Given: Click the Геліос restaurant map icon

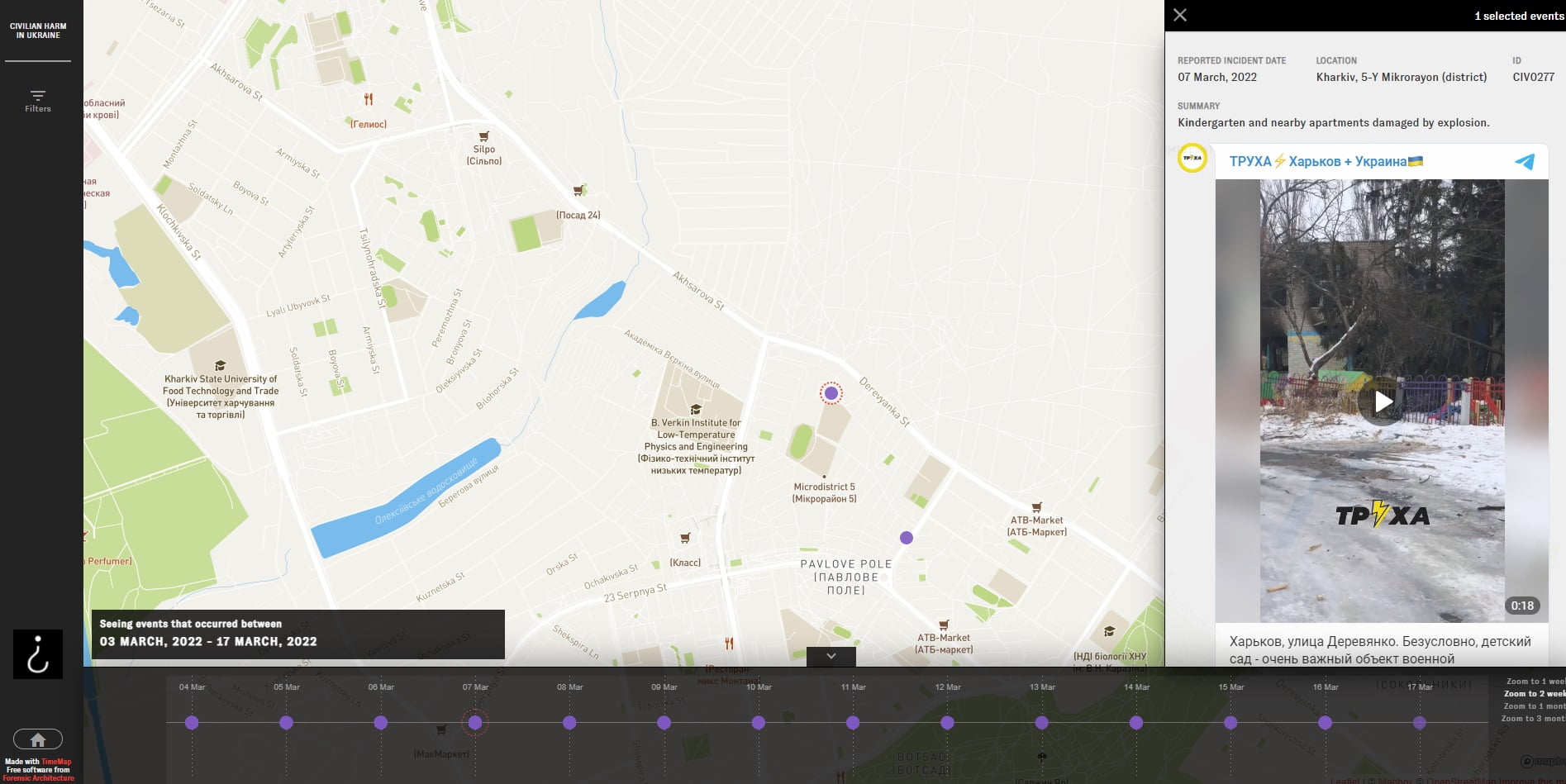Looking at the screenshot, I should (x=369, y=99).
